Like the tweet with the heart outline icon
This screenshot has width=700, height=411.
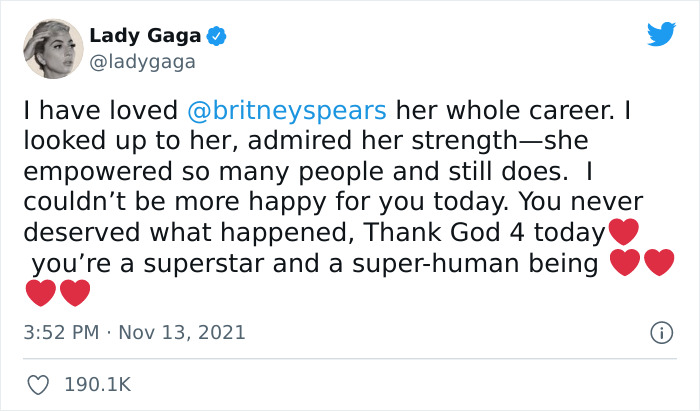click(38, 384)
